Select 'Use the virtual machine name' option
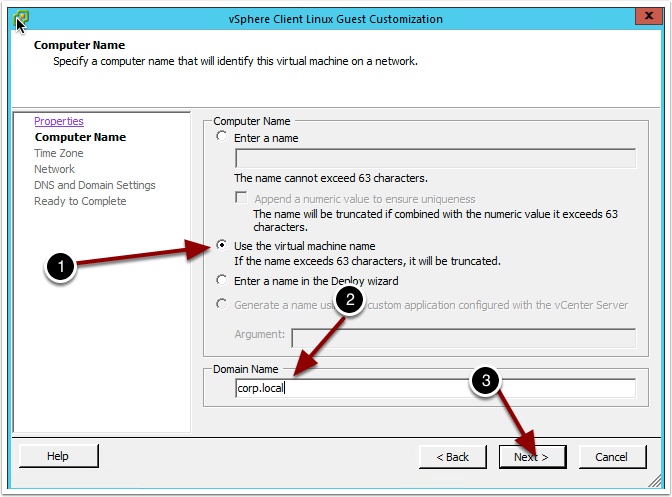The image size is (672, 497). pos(221,245)
